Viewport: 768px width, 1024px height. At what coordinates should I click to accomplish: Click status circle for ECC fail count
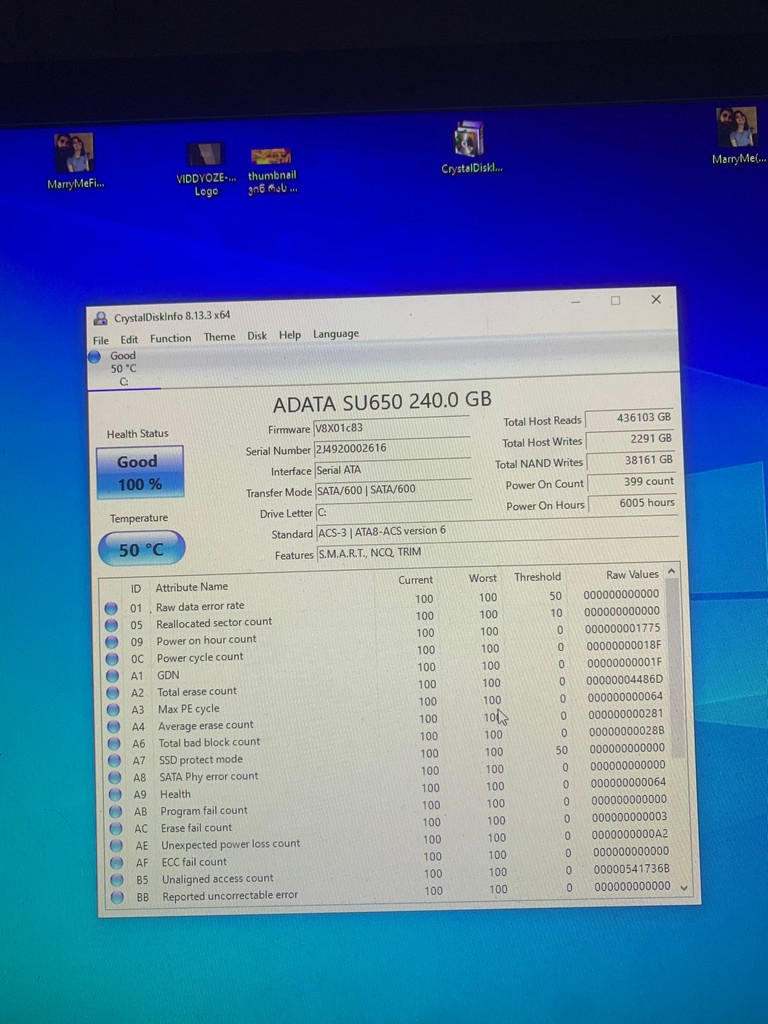[x=116, y=863]
